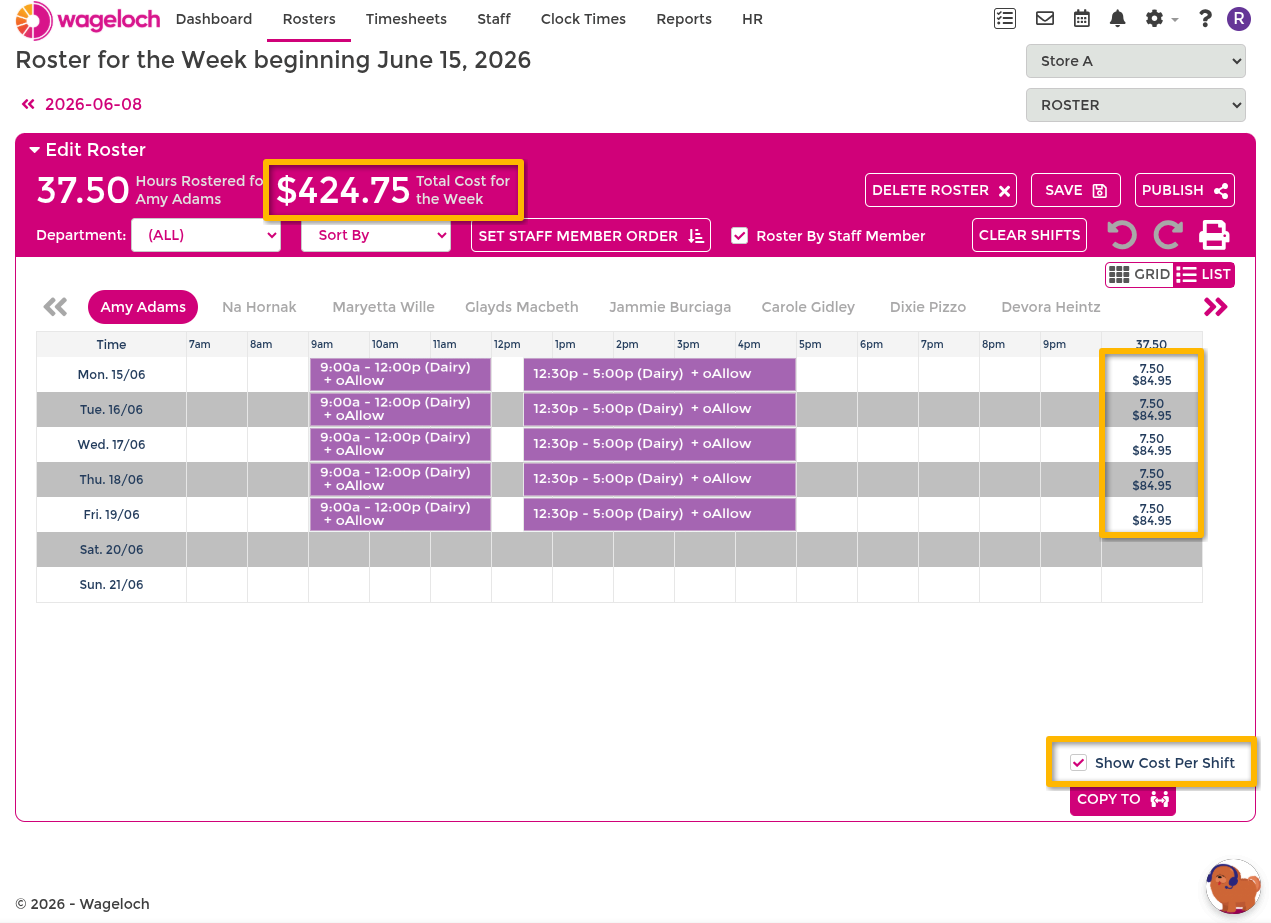Open the support chat mascot
1271x923 pixels.
tap(1232, 886)
